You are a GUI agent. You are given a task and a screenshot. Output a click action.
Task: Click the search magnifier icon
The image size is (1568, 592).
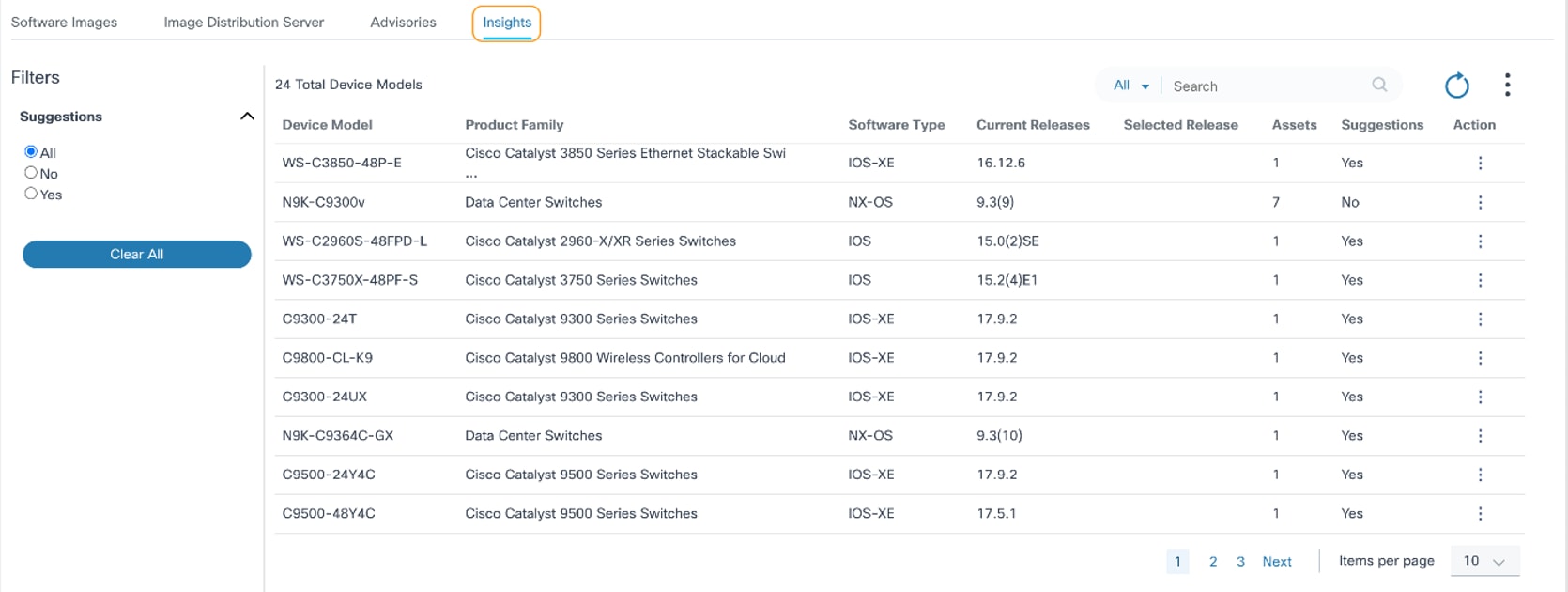click(x=1379, y=85)
